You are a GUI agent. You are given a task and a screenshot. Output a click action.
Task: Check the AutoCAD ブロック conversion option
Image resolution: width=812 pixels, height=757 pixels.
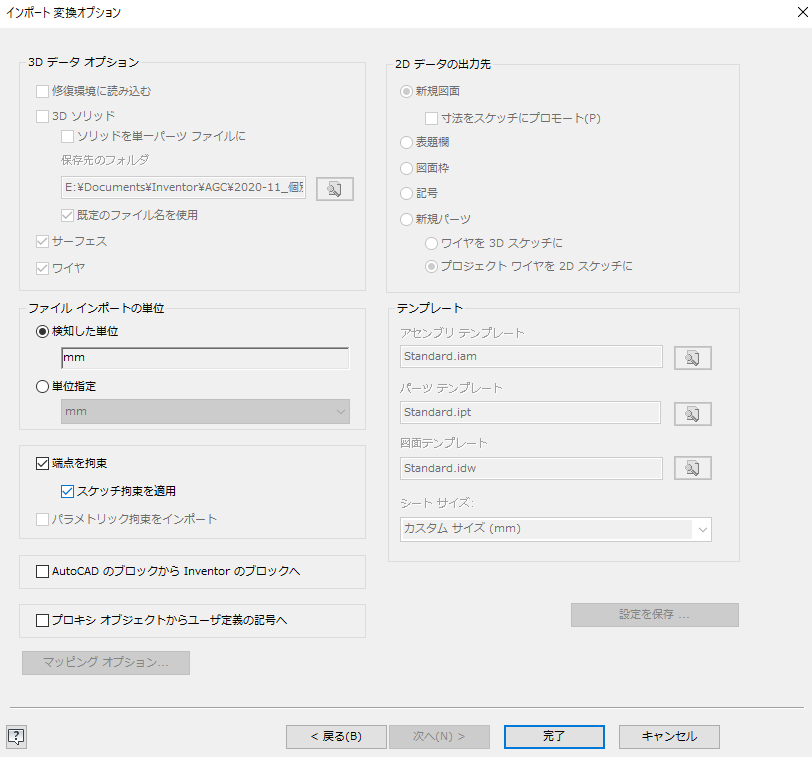coord(42,571)
